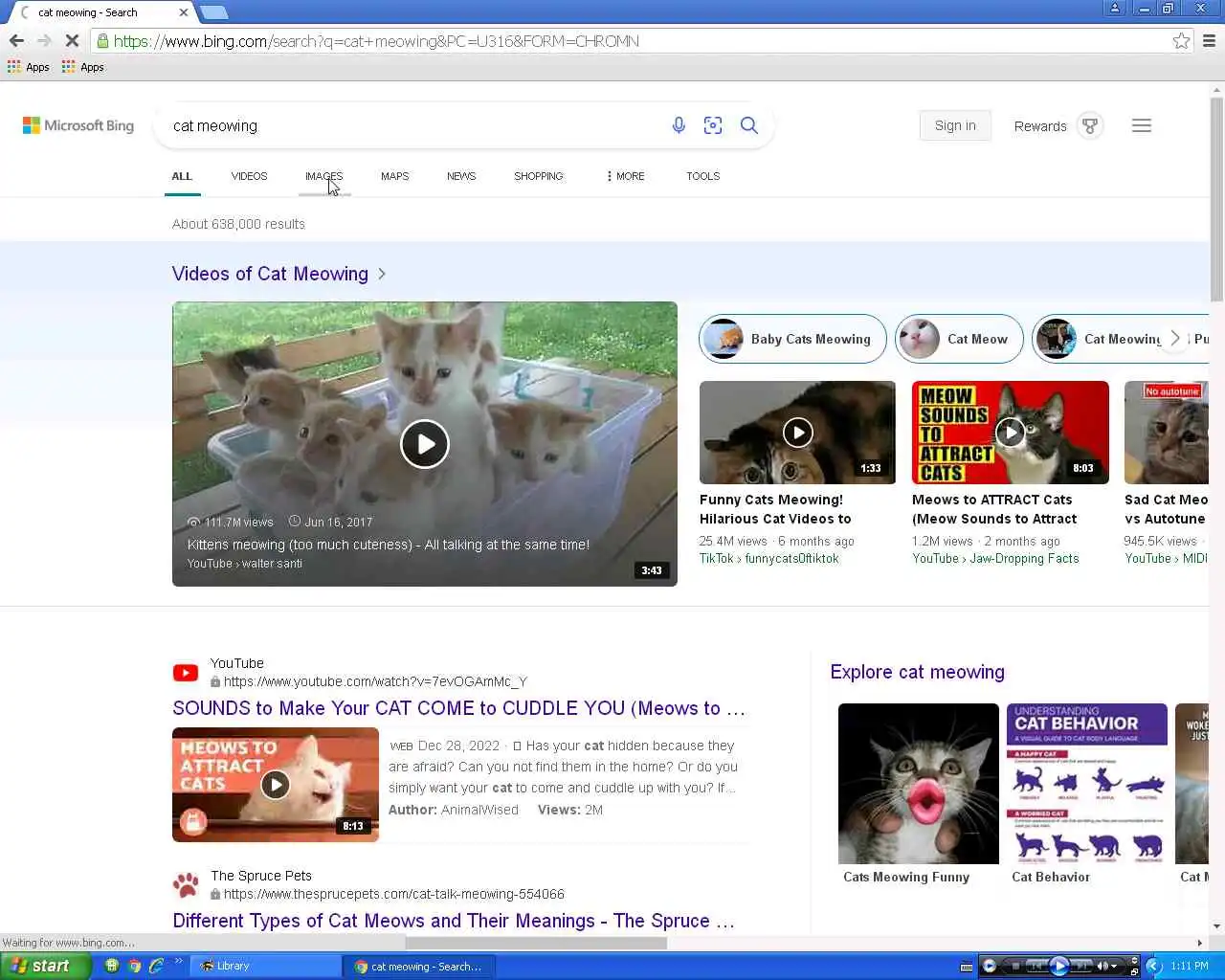
Task: Open the Chrome menu icon
Action: tap(1209, 40)
